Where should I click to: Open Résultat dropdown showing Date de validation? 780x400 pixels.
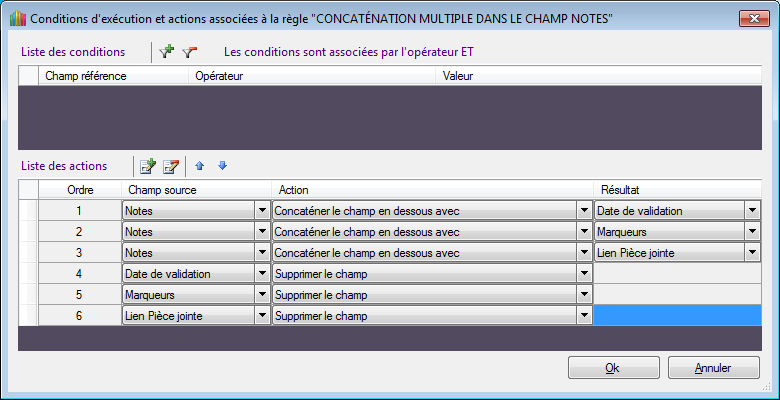(x=751, y=210)
